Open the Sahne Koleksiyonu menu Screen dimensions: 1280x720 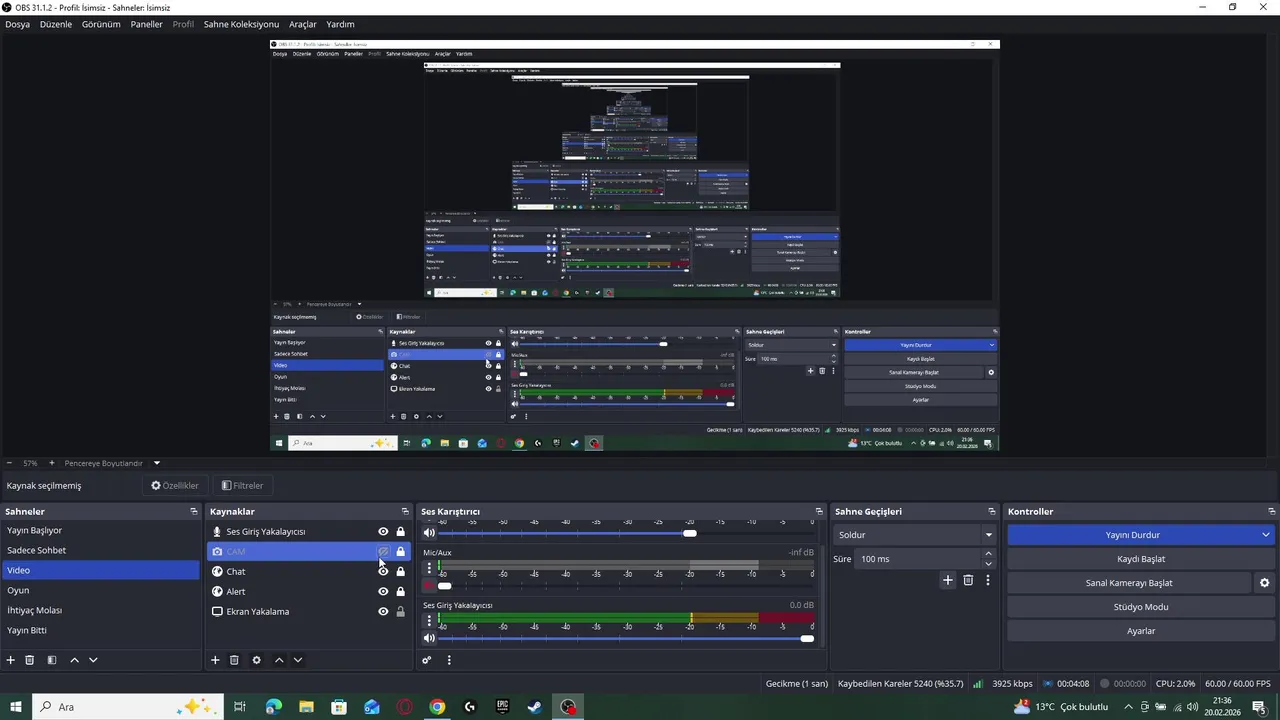tap(241, 24)
